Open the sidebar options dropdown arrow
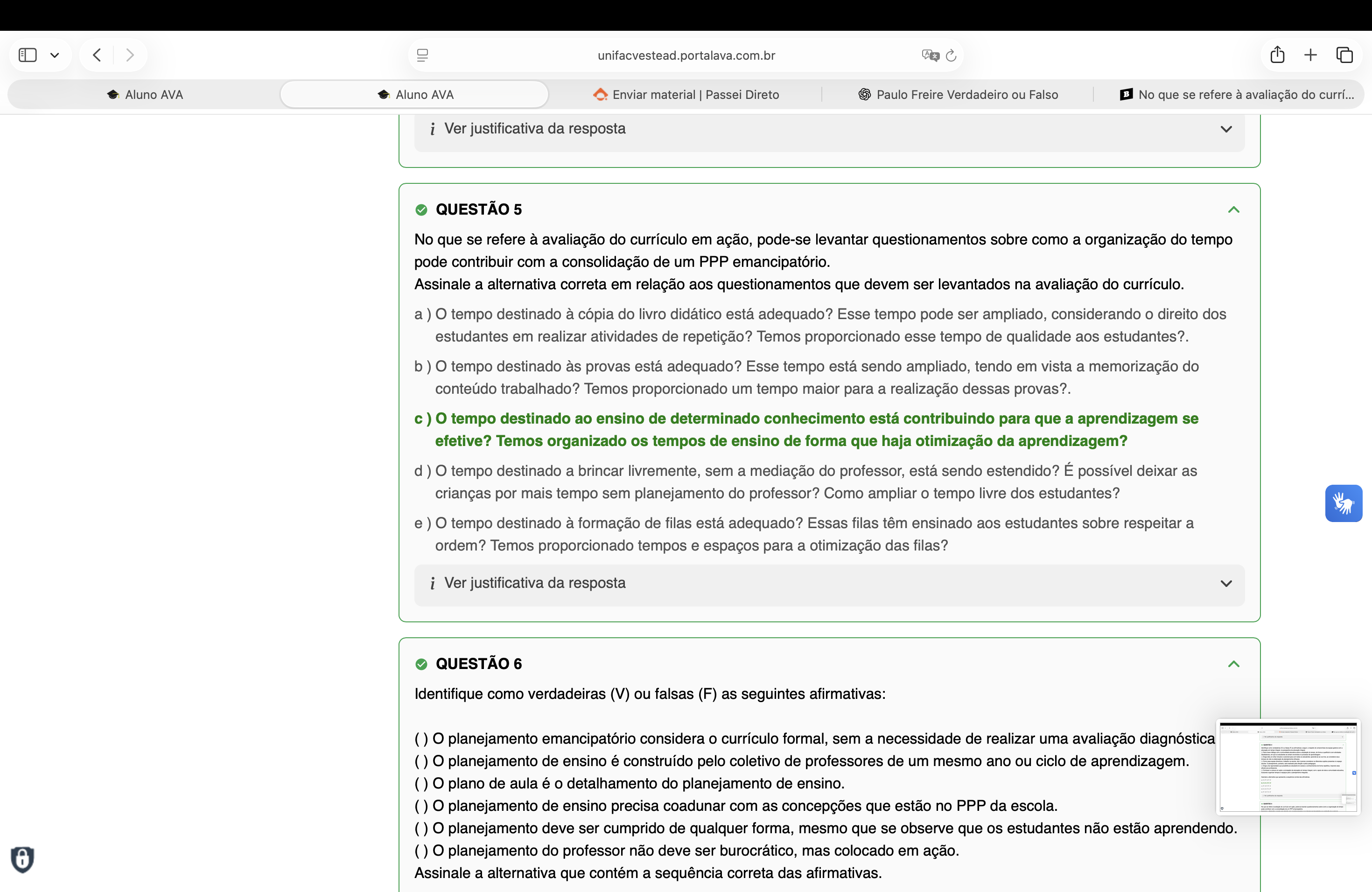The image size is (1372, 892). click(x=55, y=56)
